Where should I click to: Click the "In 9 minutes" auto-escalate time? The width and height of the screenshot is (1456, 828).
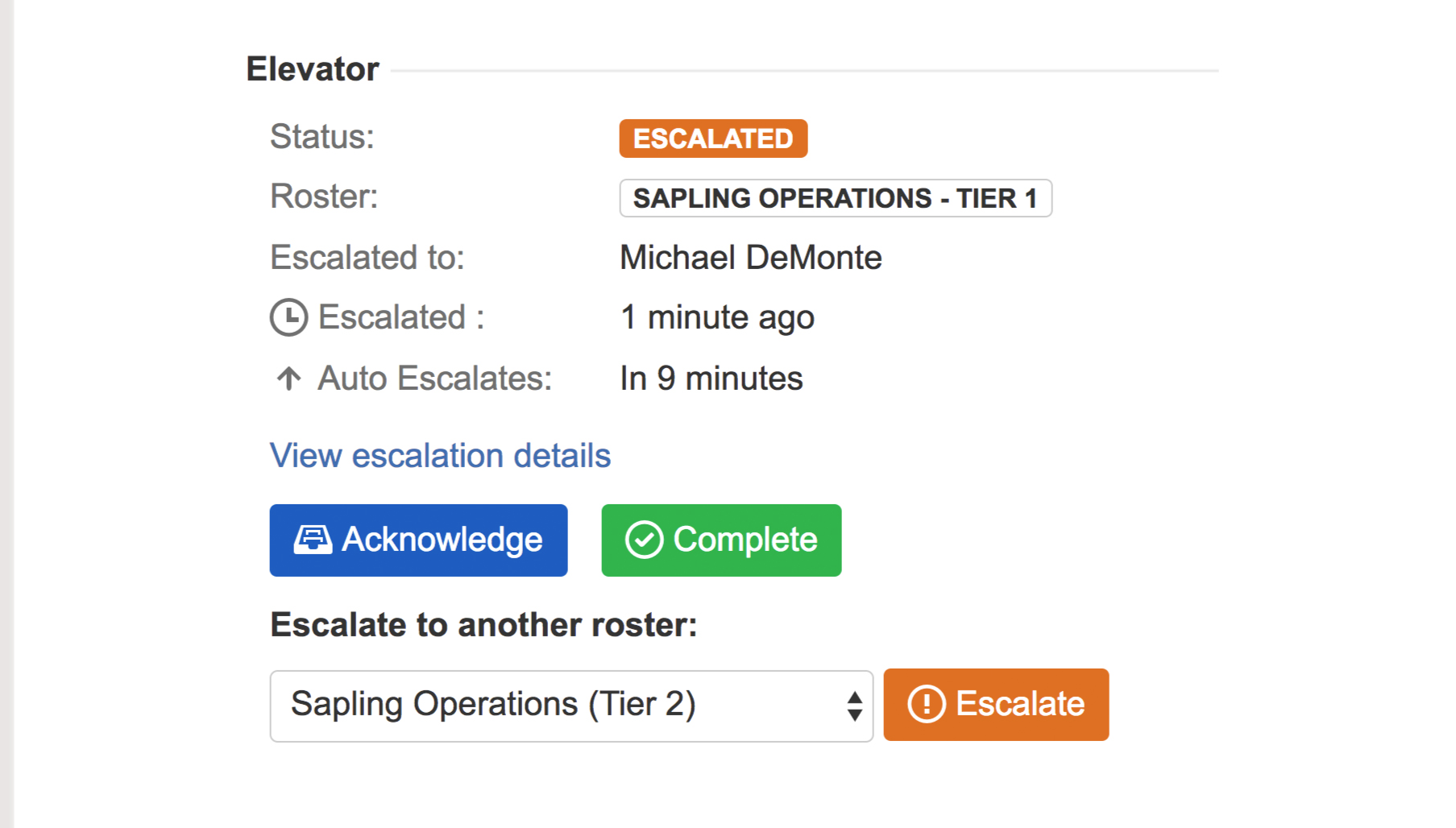(x=711, y=379)
